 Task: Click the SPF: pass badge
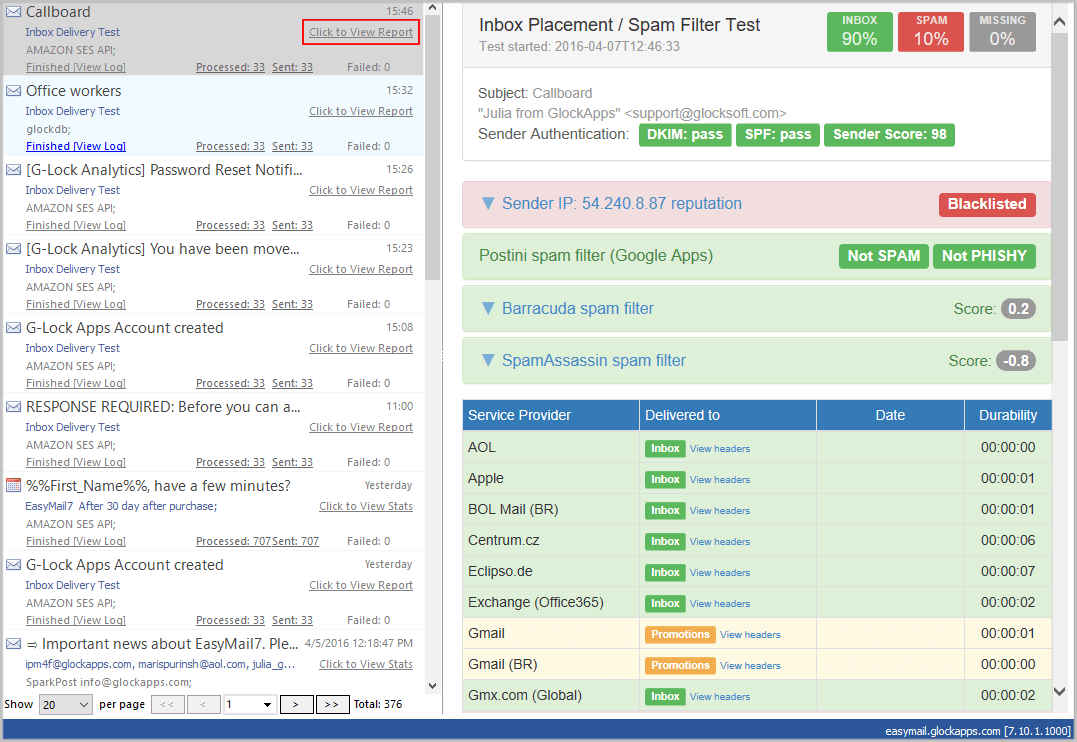778,135
